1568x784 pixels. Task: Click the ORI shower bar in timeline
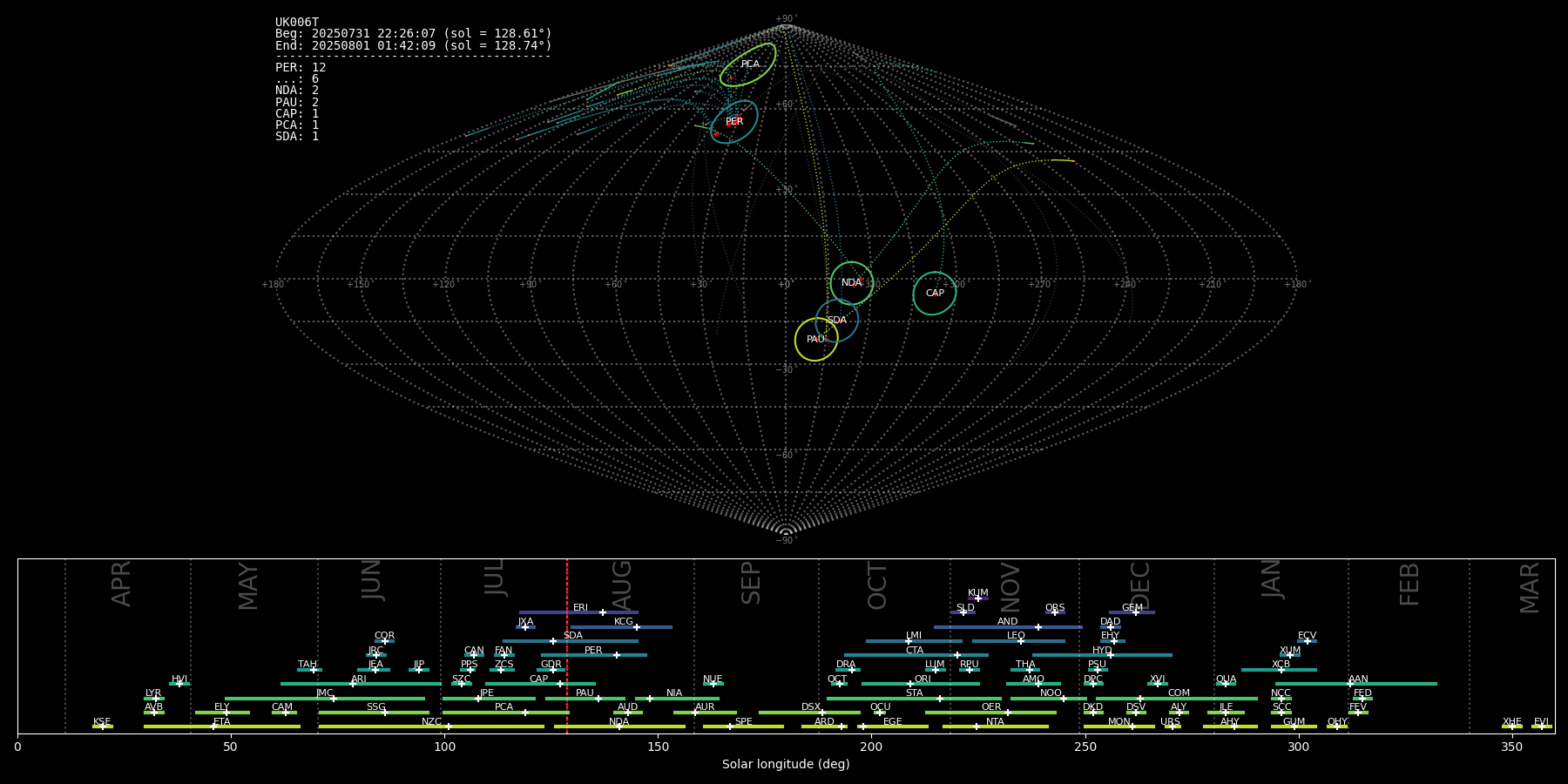[921, 684]
